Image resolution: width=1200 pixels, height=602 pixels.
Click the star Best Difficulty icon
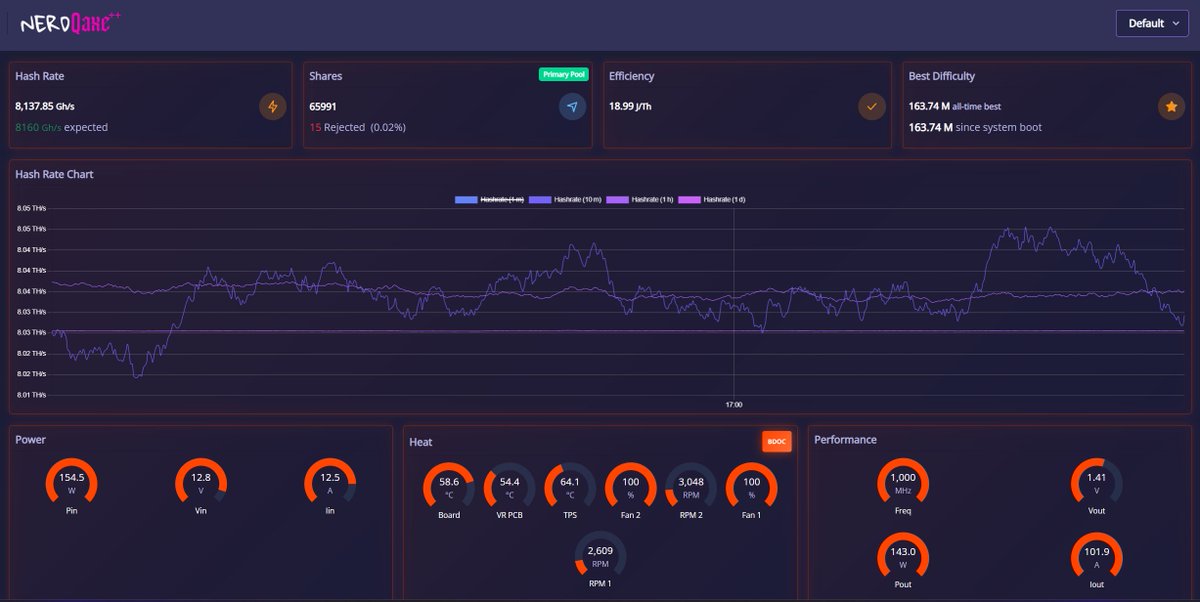click(1172, 106)
